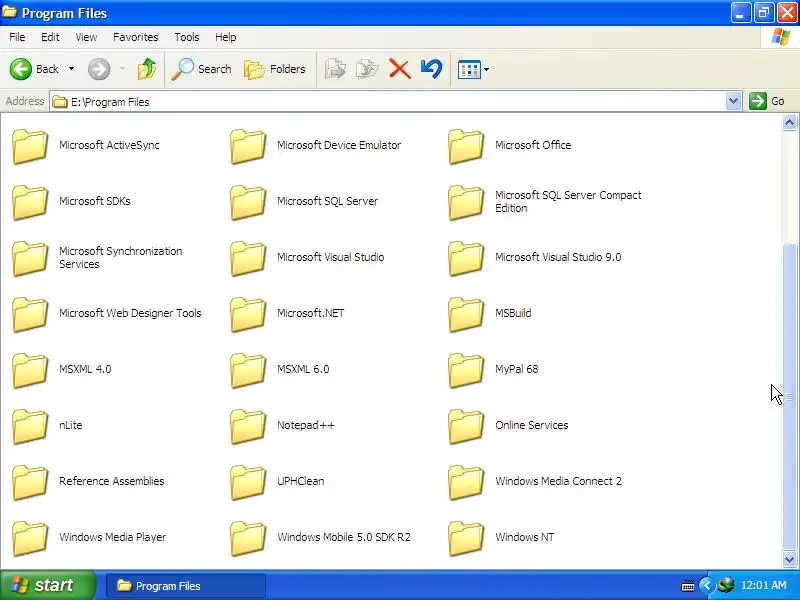Click the 12:01 AM clock
The height and width of the screenshot is (600, 800).
[x=763, y=585]
